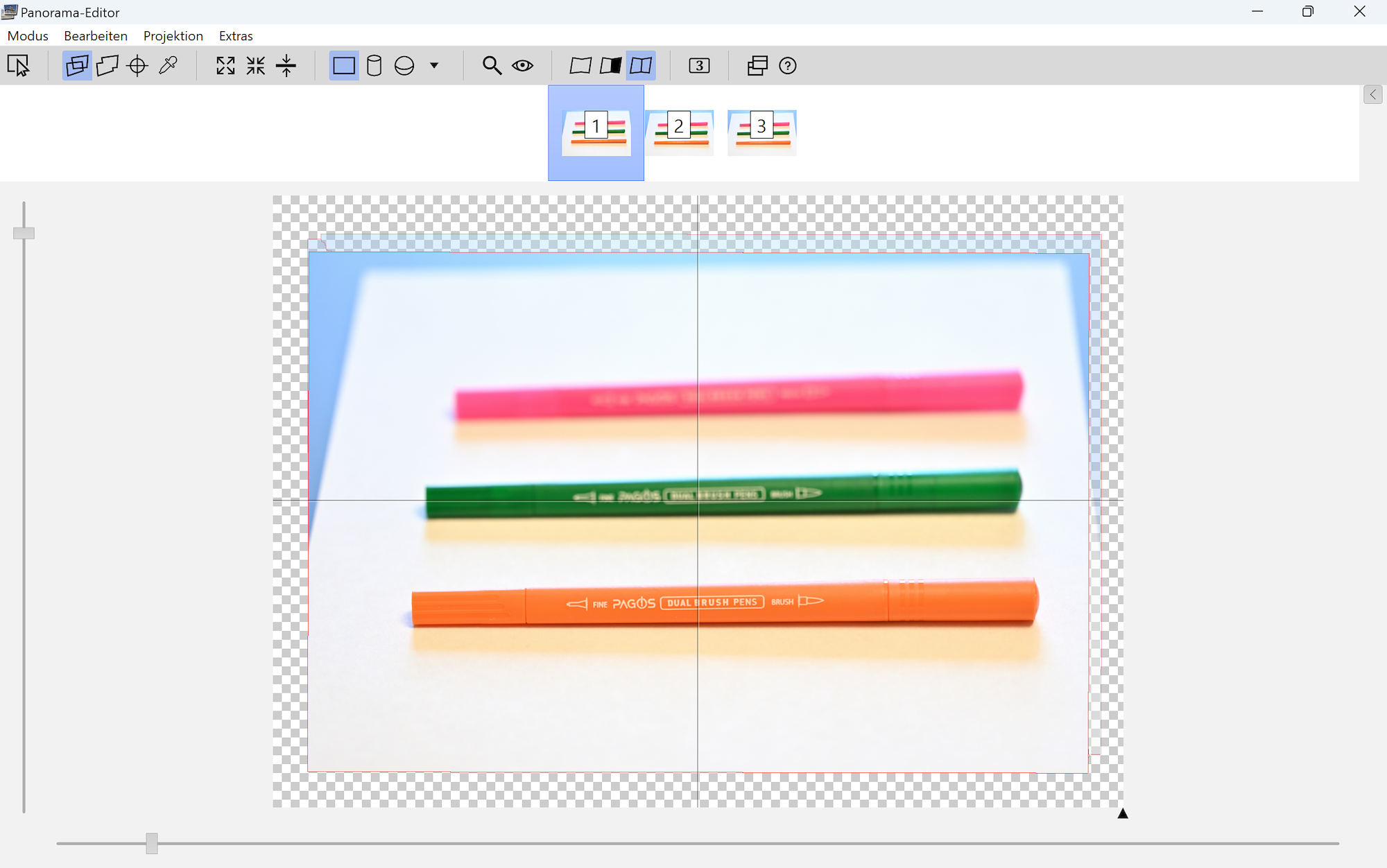The height and width of the screenshot is (868, 1387).
Task: Pick the eyedropper color tool
Action: 168,66
